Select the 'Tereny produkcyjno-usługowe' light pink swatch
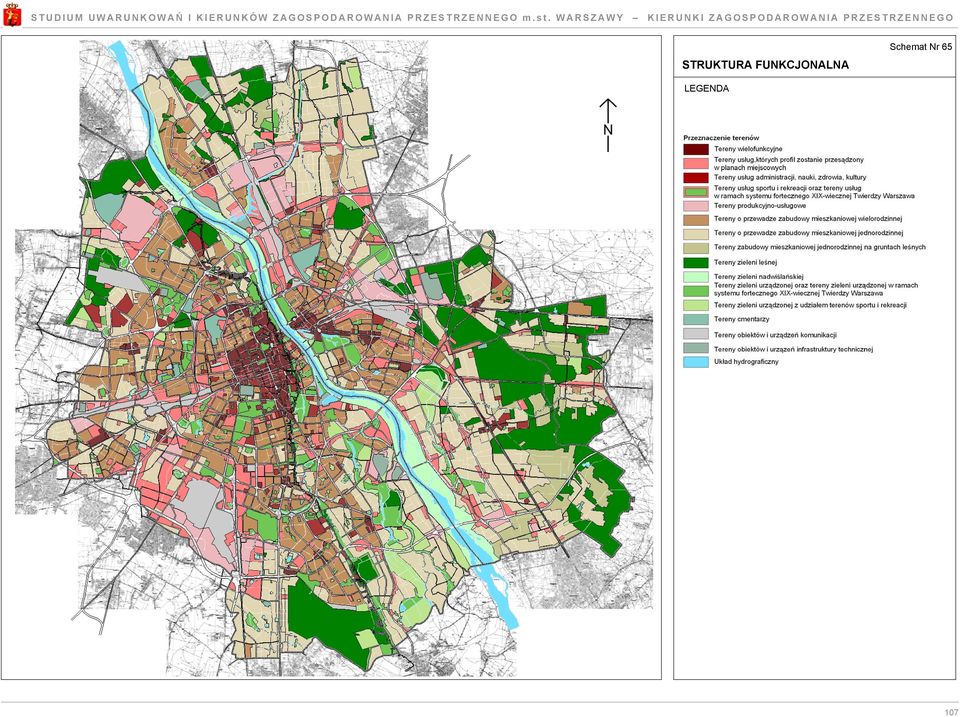This screenshot has height=717, width=960. point(696,206)
